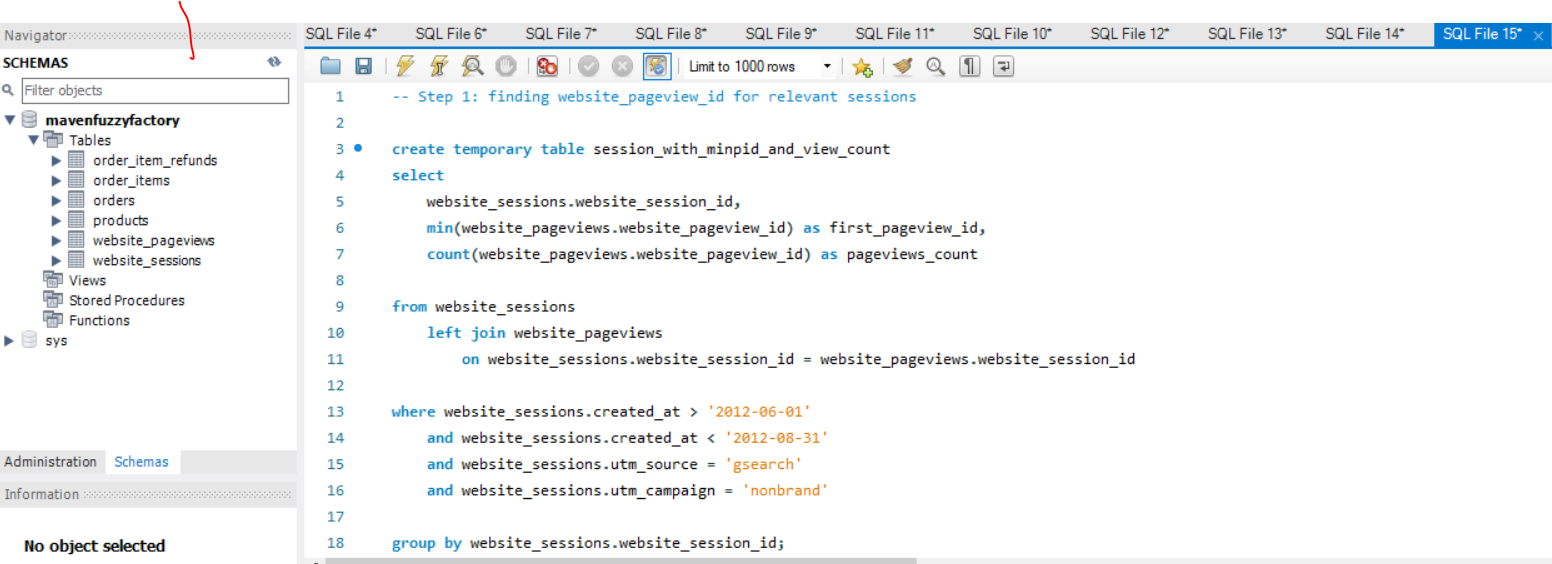Execute the script using the lightning bolt icon
The height and width of the screenshot is (564, 1552).
pos(405,67)
